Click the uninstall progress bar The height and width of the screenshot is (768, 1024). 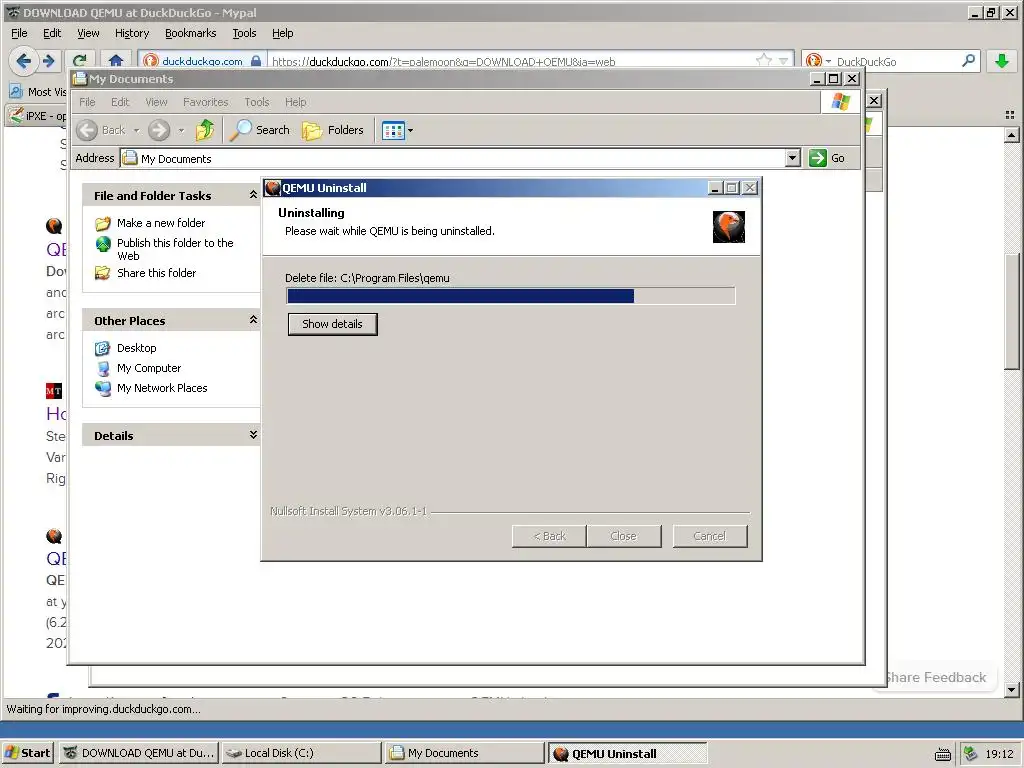tap(511, 296)
